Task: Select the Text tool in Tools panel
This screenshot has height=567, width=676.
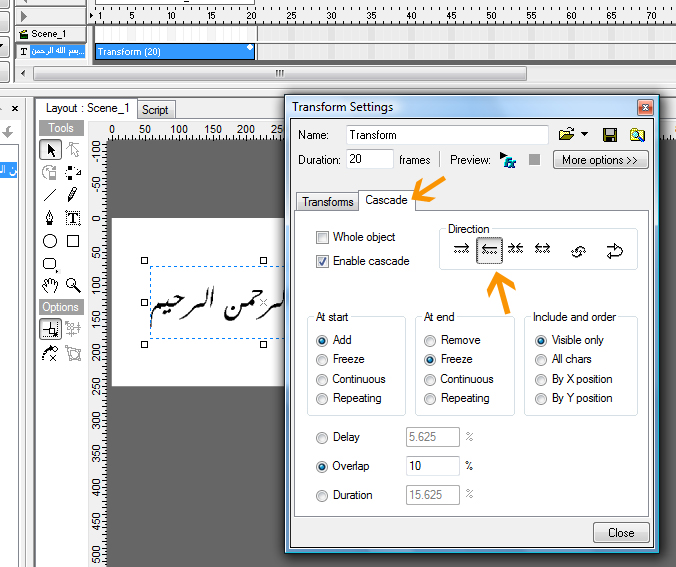Action: tap(73, 217)
